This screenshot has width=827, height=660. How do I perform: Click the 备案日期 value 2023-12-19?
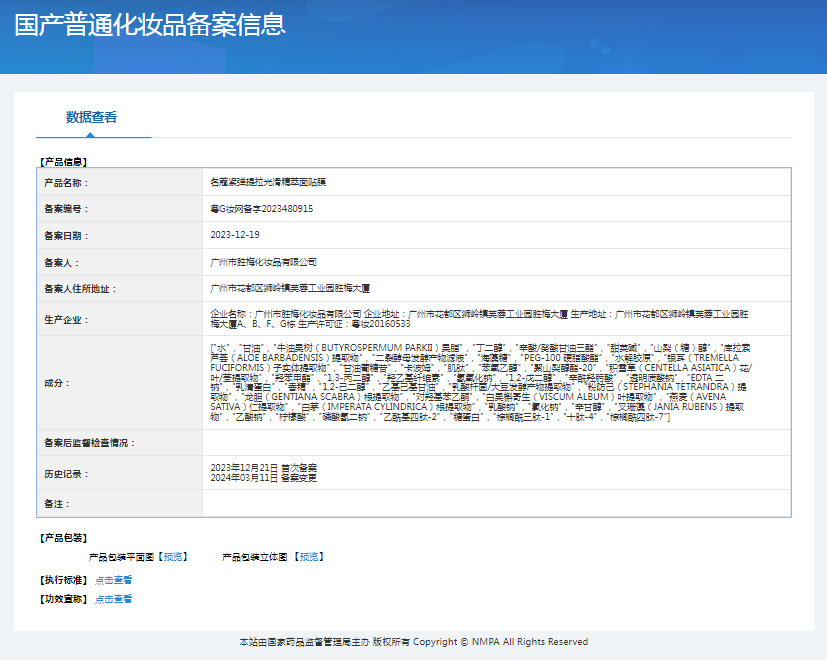[x=235, y=235]
